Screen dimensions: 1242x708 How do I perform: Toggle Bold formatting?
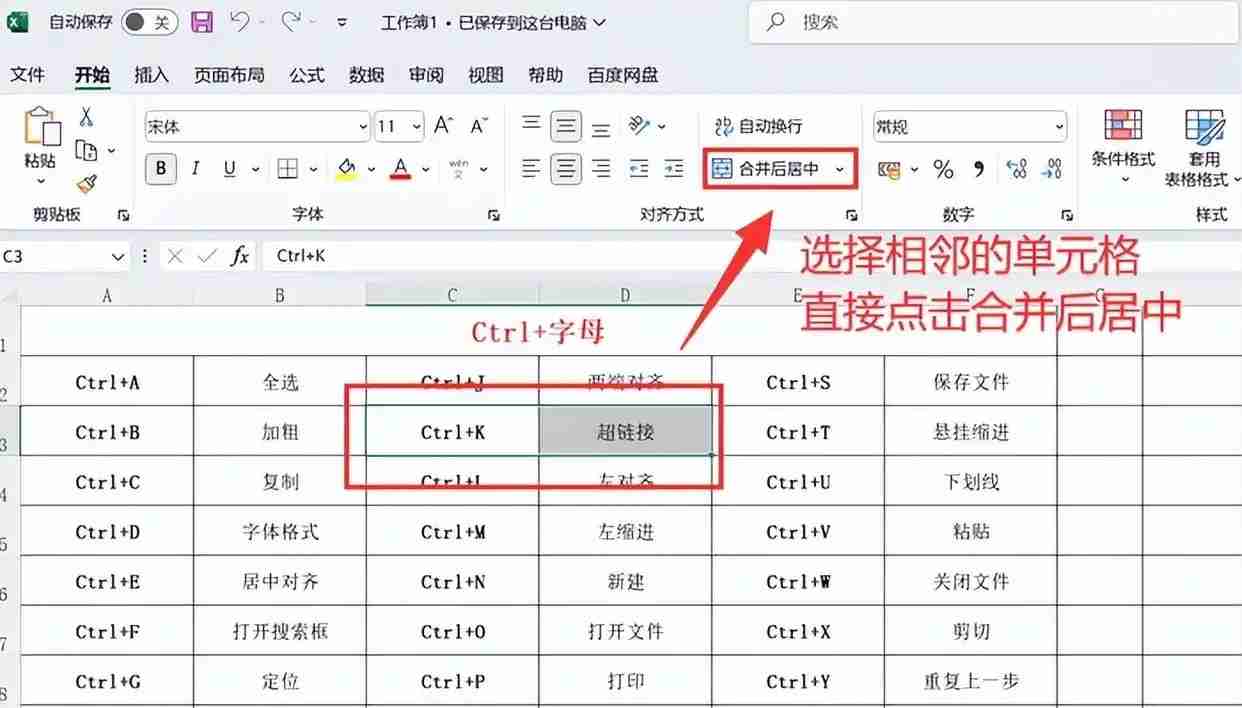tap(161, 169)
